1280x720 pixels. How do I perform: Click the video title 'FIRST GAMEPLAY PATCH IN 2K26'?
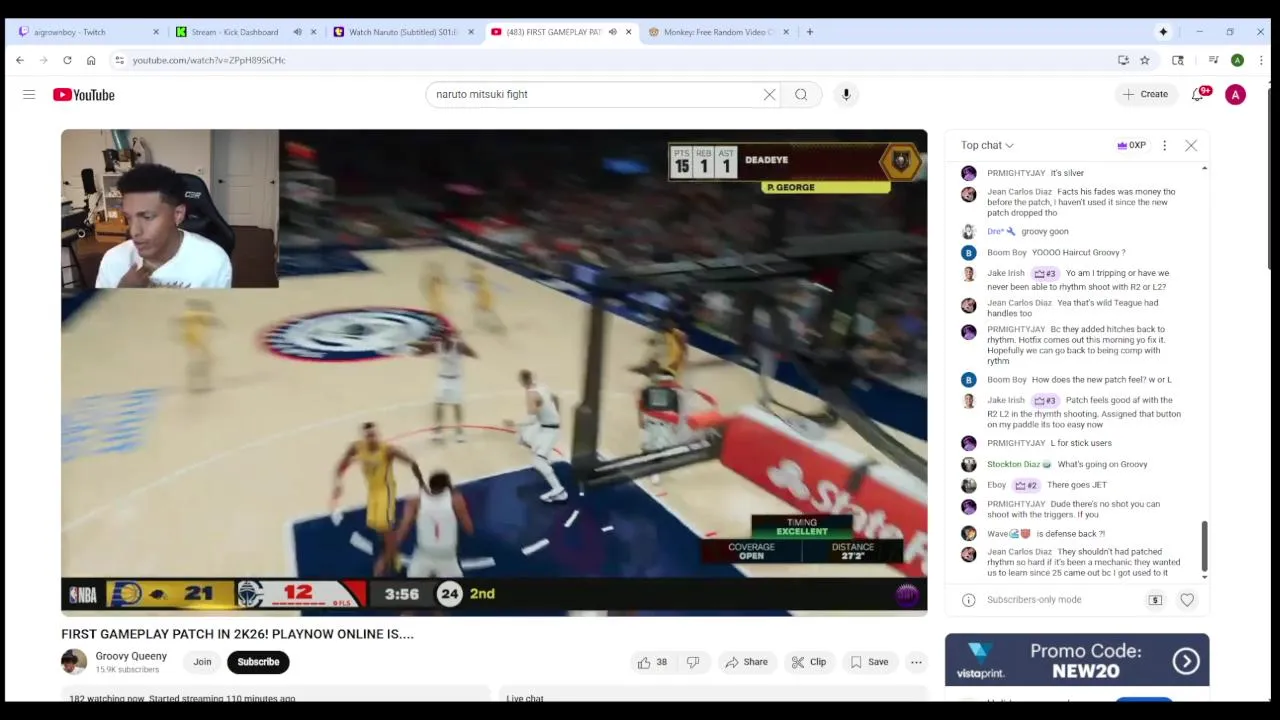tap(237, 634)
